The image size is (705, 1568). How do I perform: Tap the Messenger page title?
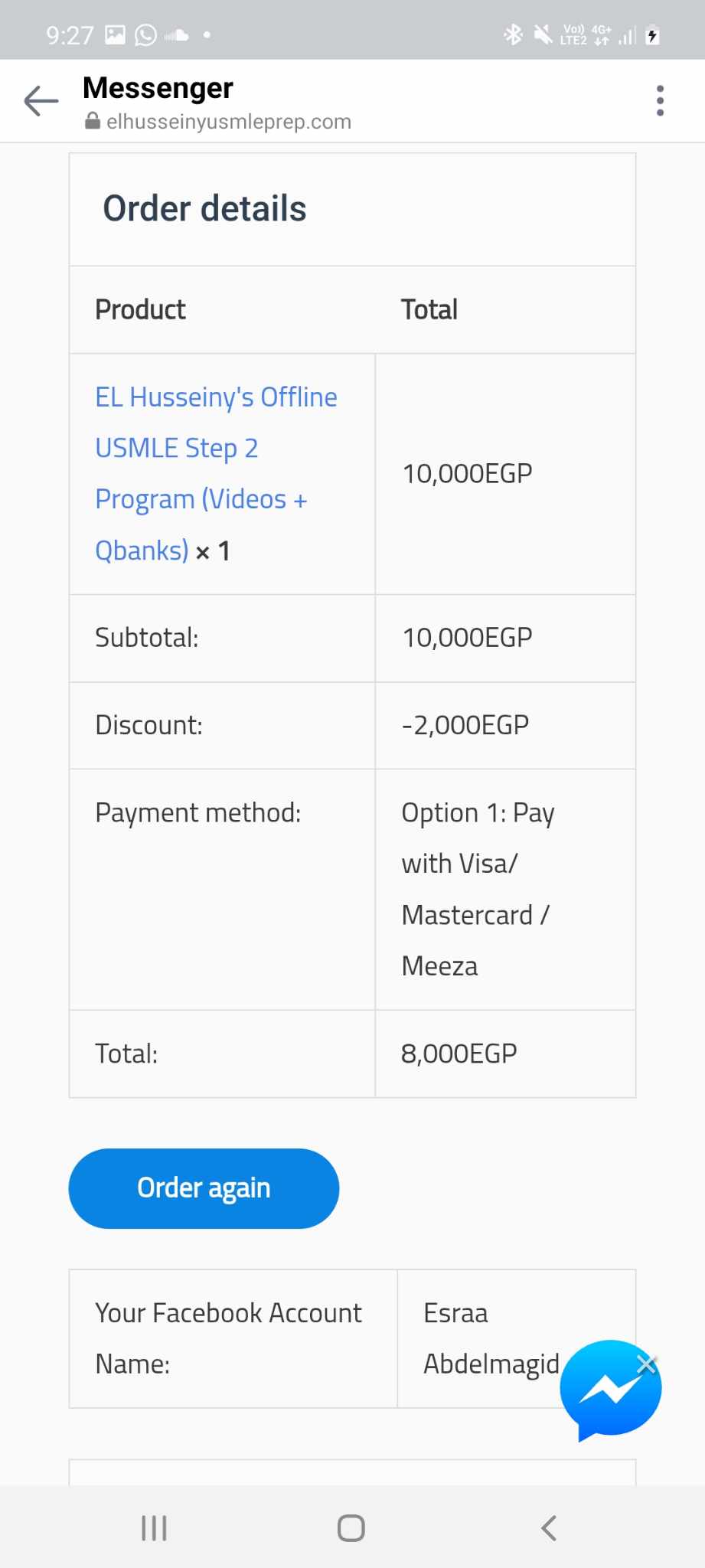pyautogui.click(x=158, y=88)
